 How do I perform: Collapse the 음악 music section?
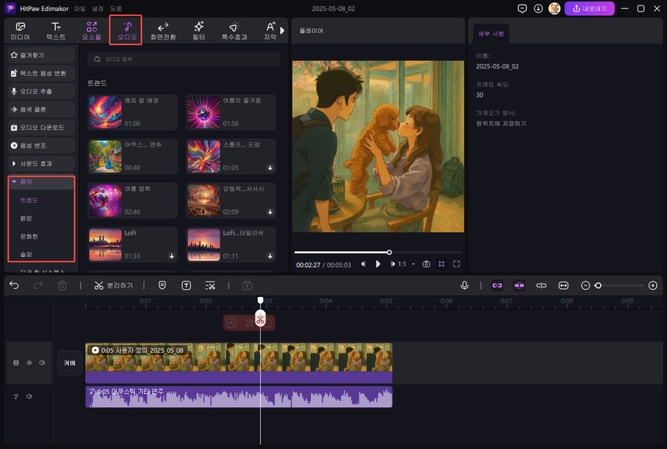pos(41,182)
